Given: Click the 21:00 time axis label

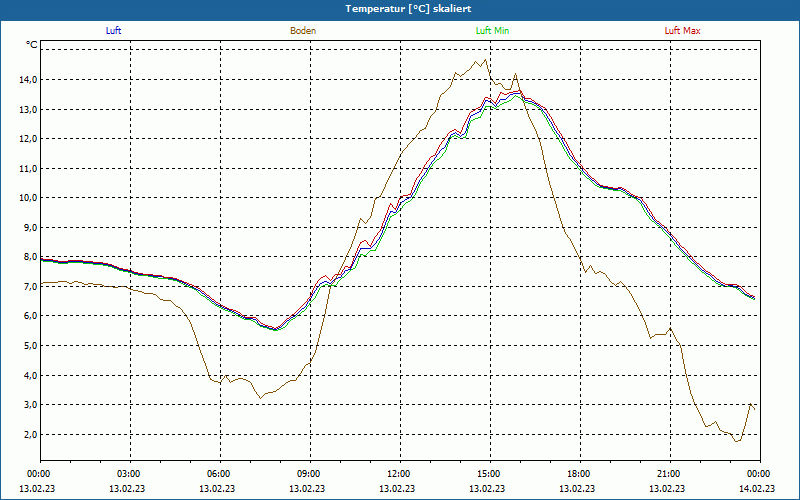Looking at the screenshot, I should click(x=670, y=474).
